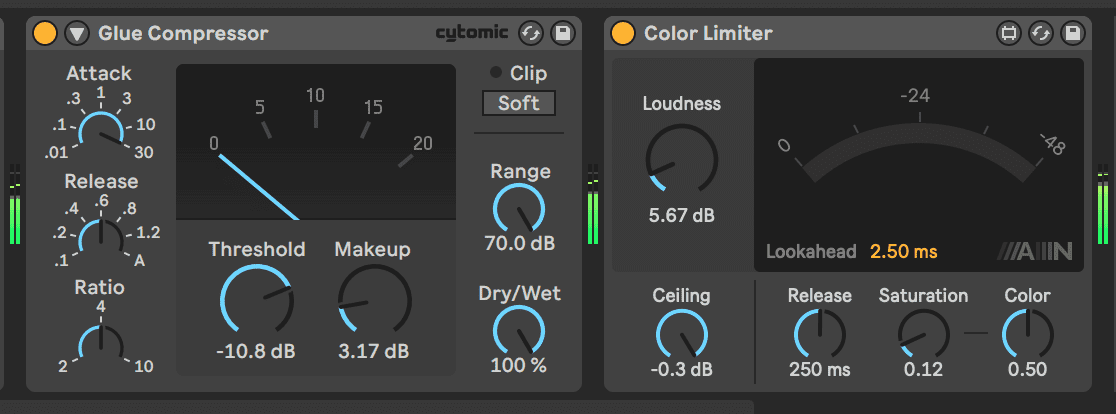The width and height of the screenshot is (1116, 414).
Task: Open the Color Limiter Max device editor icon
Action: [1009, 33]
